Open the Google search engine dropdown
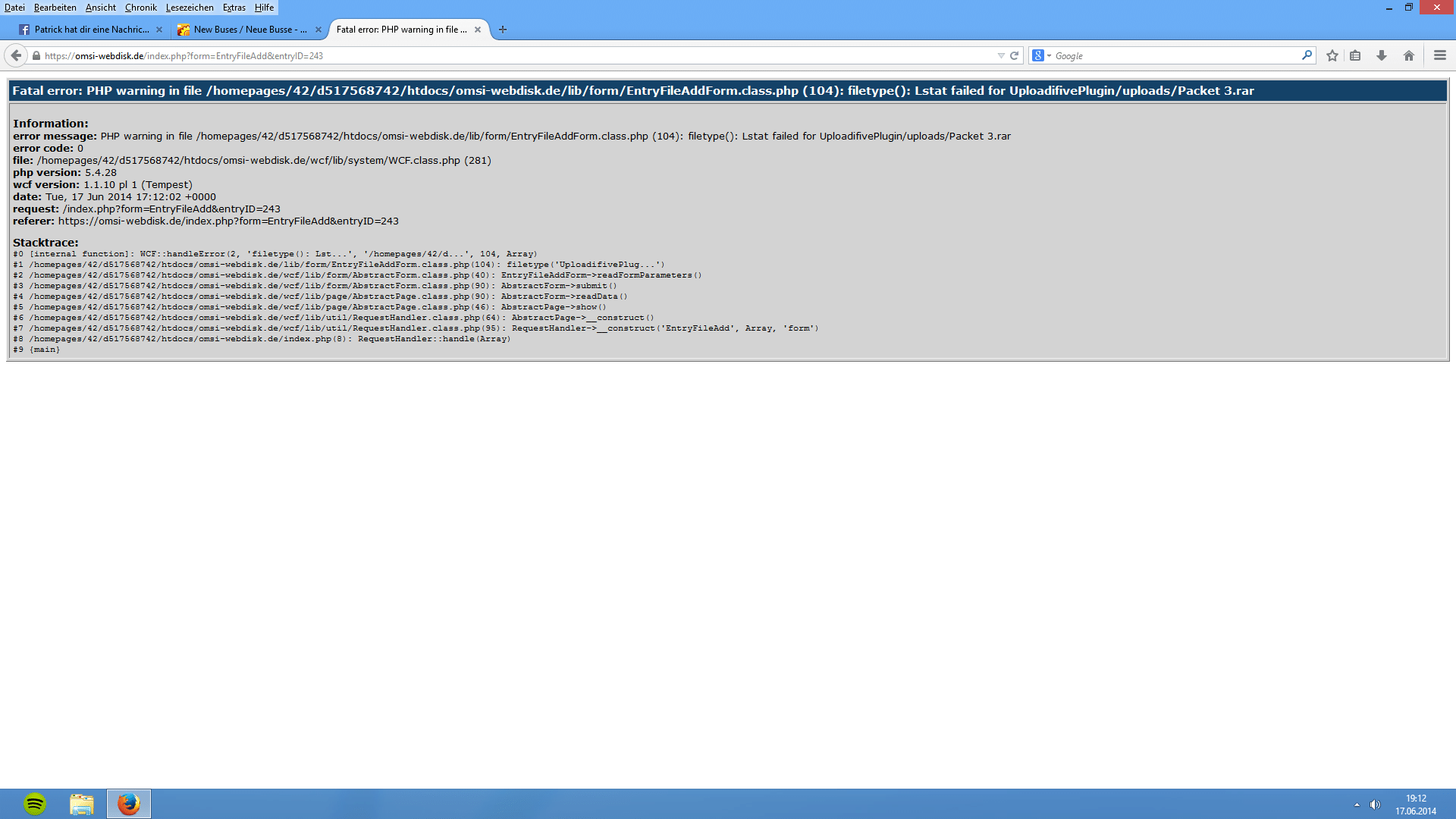This screenshot has width=1456, height=819. point(1041,55)
